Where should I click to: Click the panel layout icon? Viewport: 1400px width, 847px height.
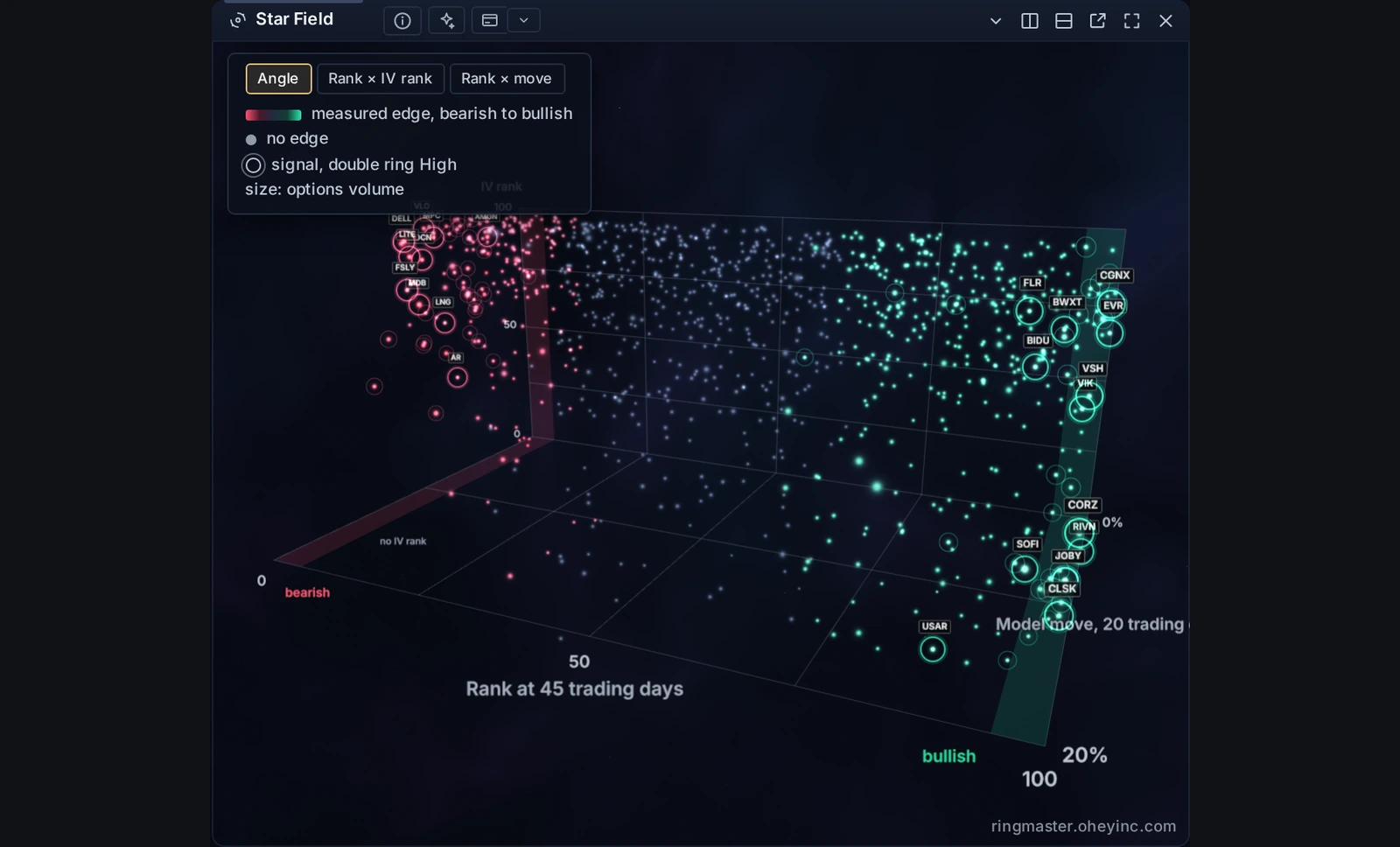490,20
